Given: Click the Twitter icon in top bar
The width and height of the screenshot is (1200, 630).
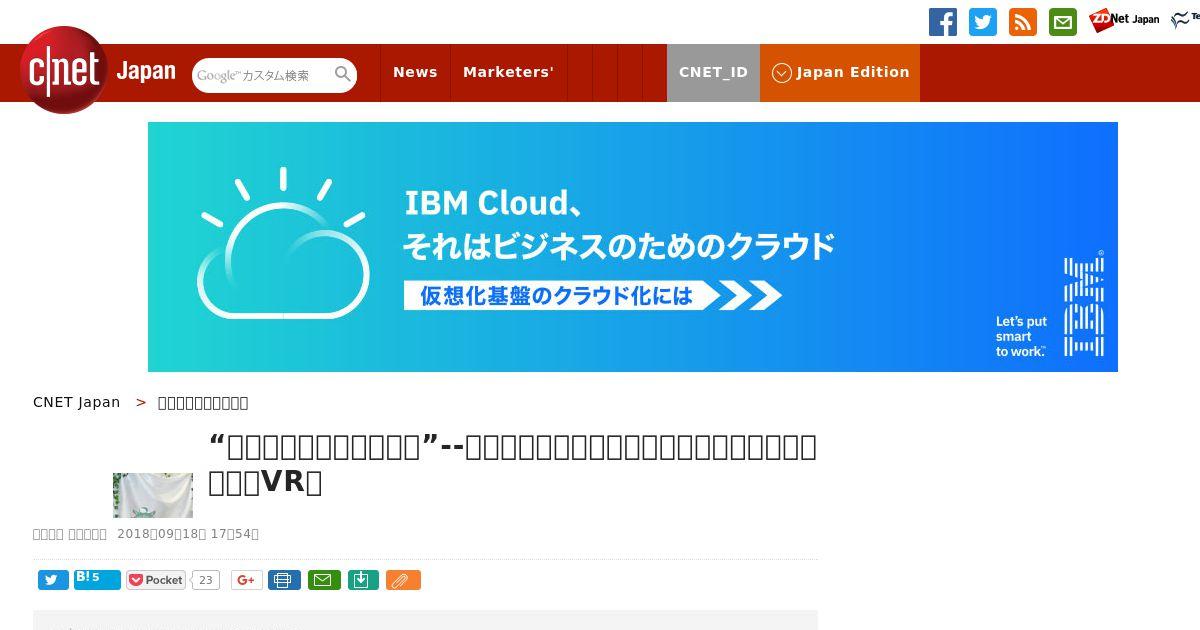Looking at the screenshot, I should click(983, 22).
